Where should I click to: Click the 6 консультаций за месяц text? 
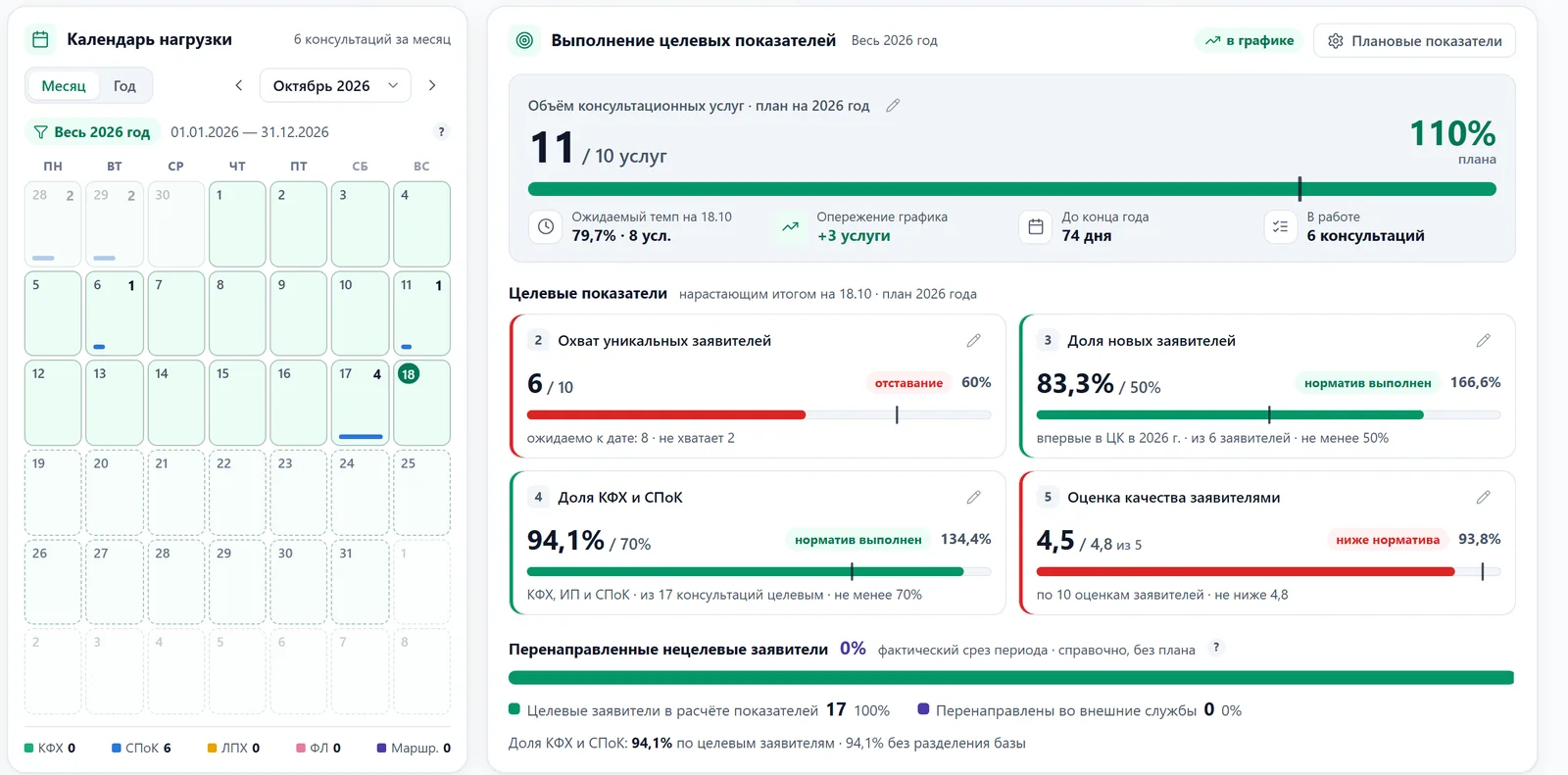tap(372, 39)
